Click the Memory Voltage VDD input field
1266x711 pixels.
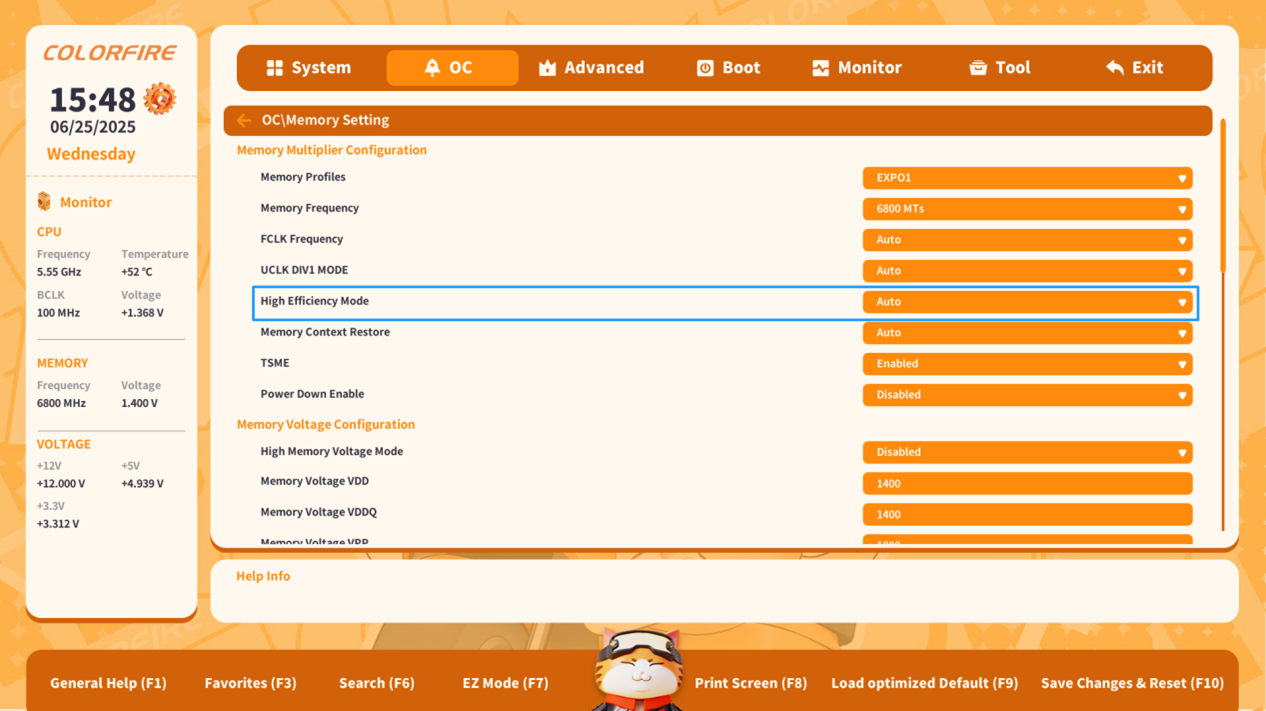click(1027, 483)
